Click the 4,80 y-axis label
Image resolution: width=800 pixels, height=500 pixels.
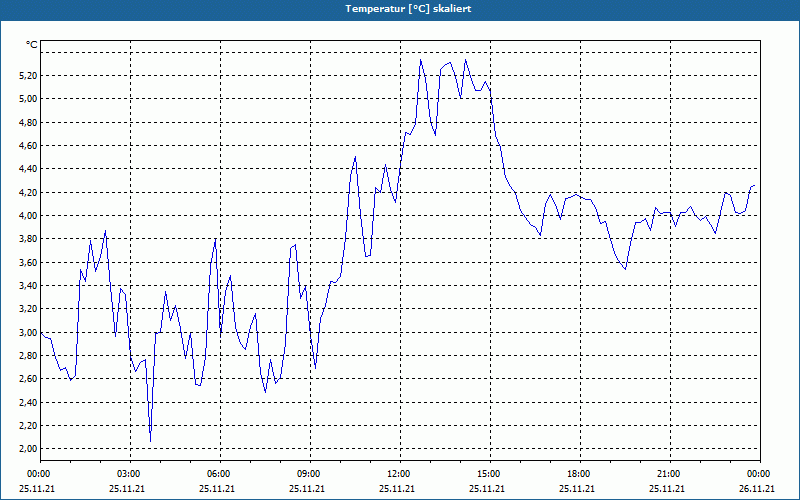[x=29, y=122]
